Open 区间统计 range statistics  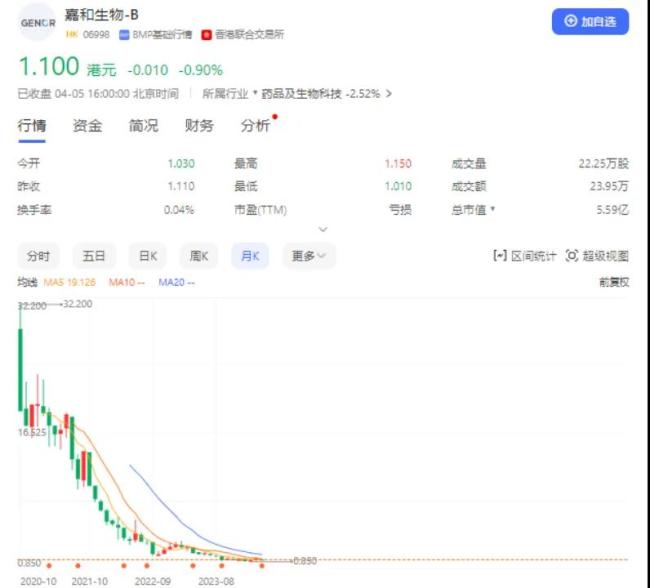[x=524, y=256]
